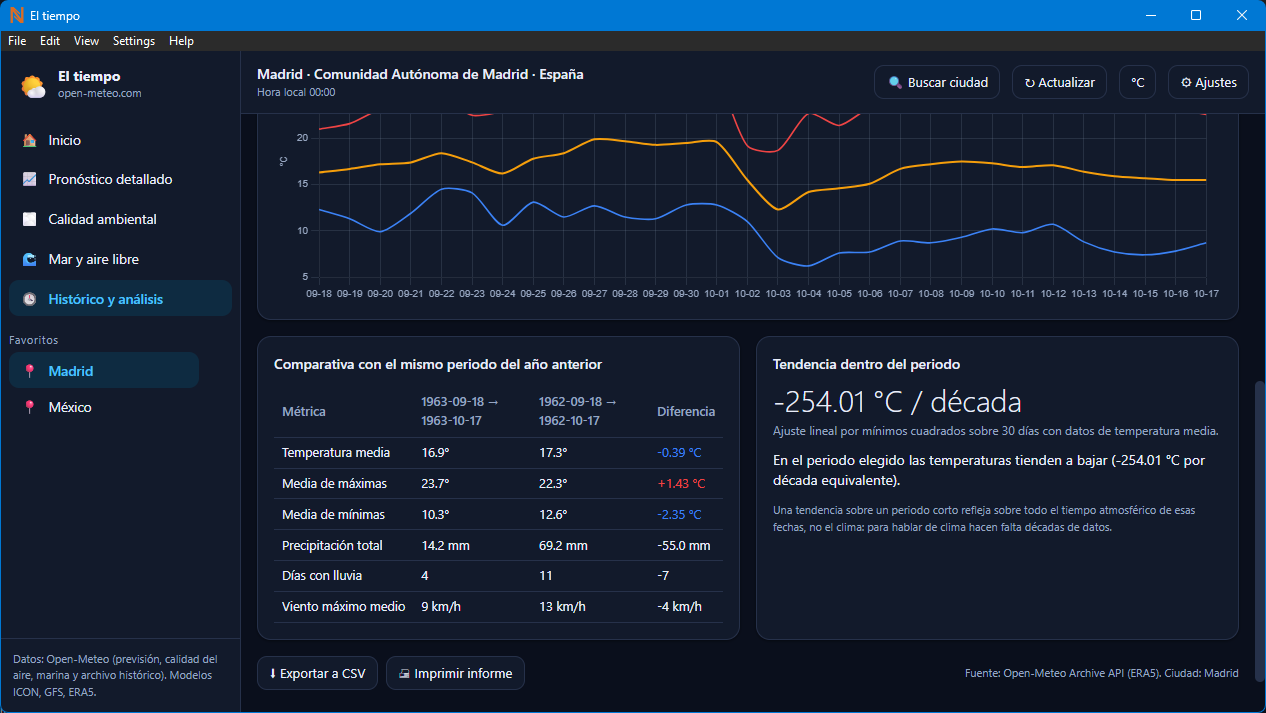Click the magnifier icon in Buscar ciudad

point(895,83)
